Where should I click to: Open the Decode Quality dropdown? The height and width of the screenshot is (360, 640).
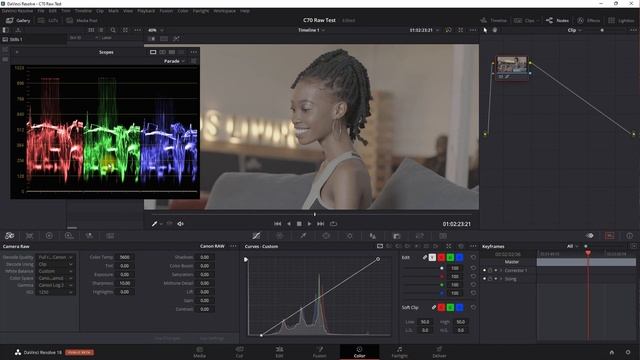click(x=55, y=258)
